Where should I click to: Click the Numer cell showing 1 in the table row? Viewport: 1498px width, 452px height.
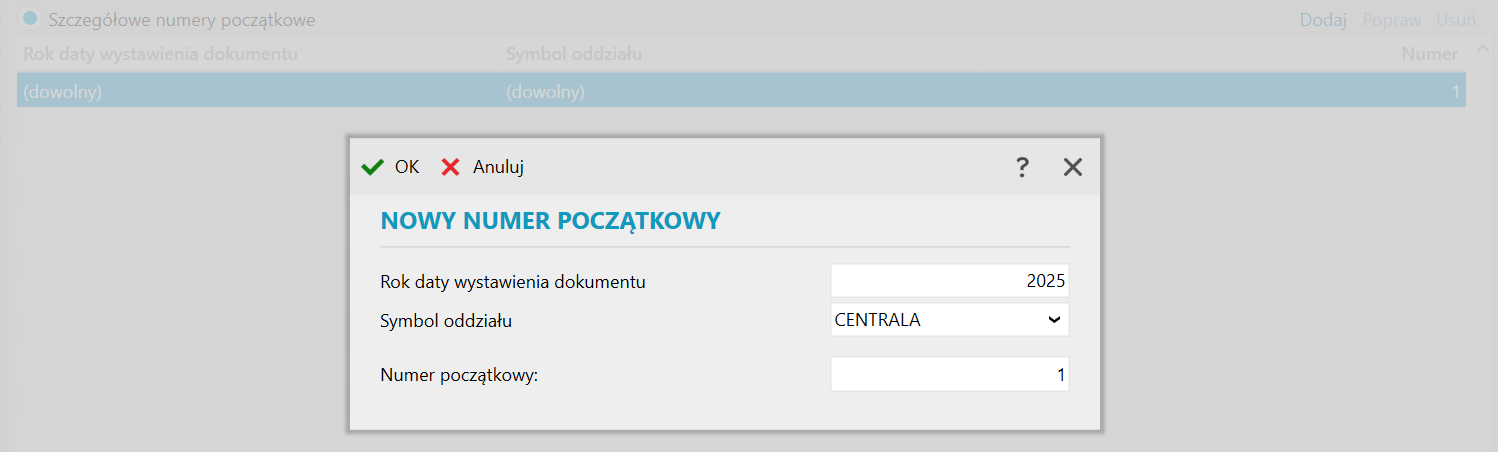point(1454,92)
